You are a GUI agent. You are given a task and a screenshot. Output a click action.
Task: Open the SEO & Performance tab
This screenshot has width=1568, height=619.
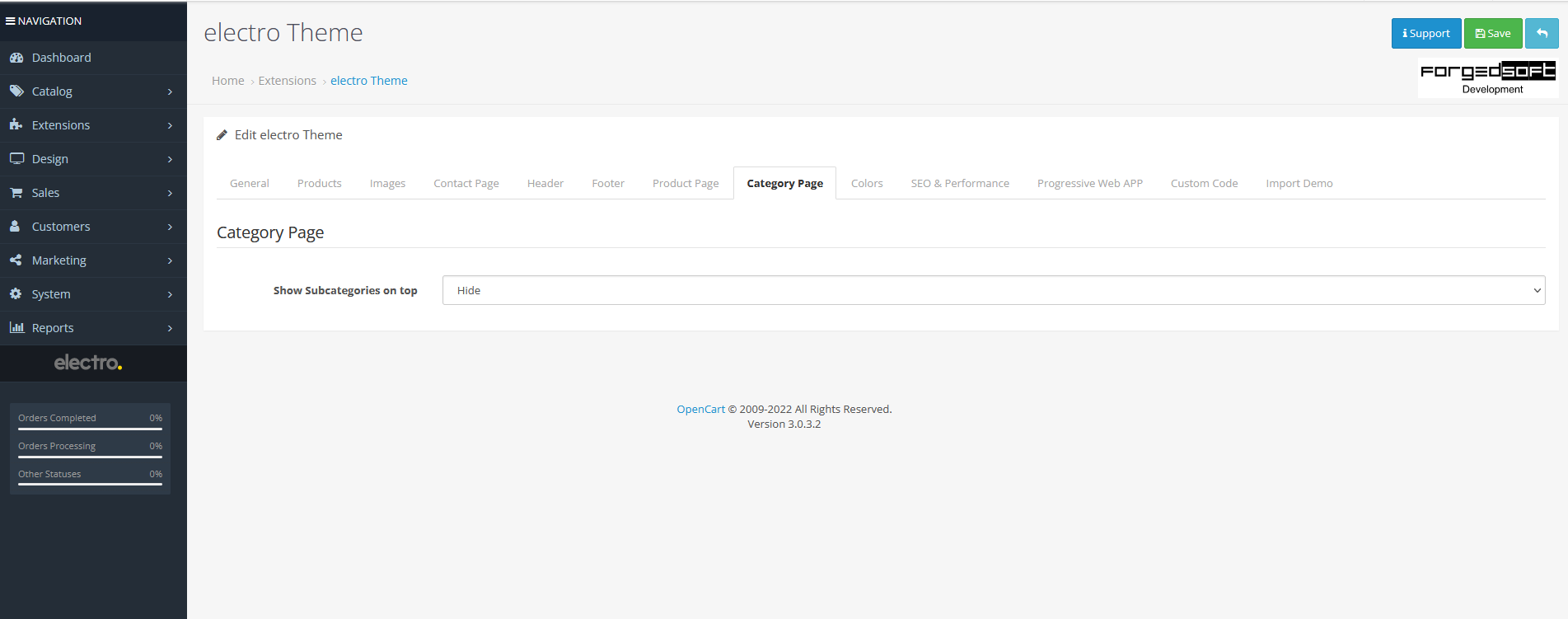point(960,183)
